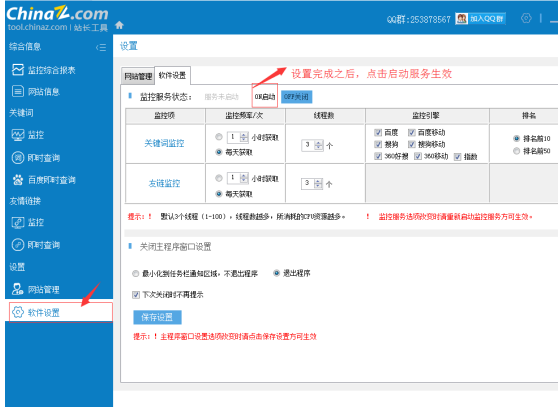Image resolution: width=558 pixels, height=408 pixels.
Task: Toggle the 搜狗 engine checkbox
Action: tap(378, 144)
